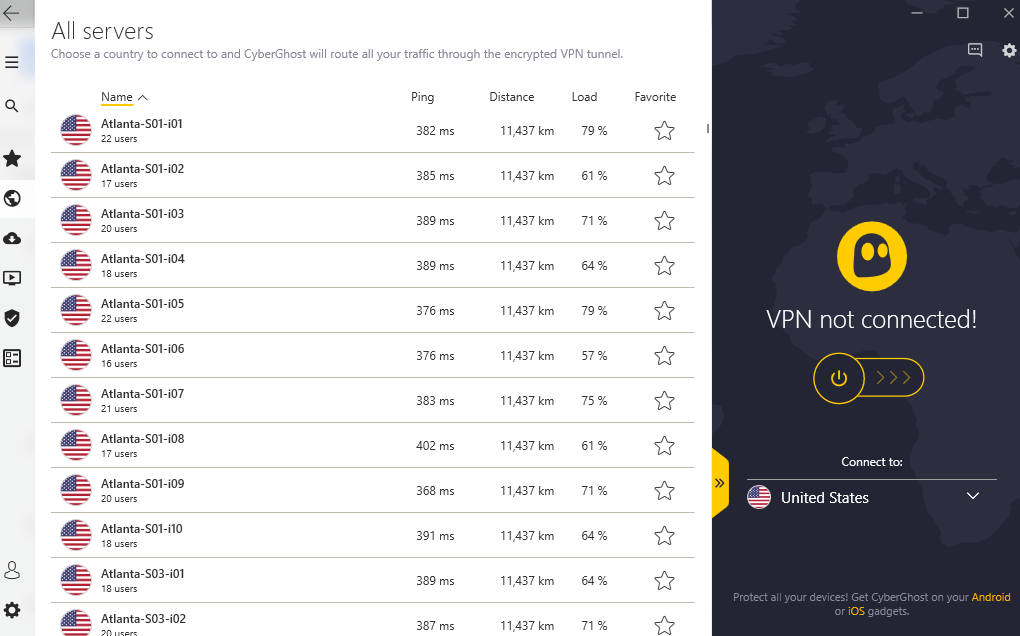Open the Android download link
The height and width of the screenshot is (636, 1020).
point(990,597)
